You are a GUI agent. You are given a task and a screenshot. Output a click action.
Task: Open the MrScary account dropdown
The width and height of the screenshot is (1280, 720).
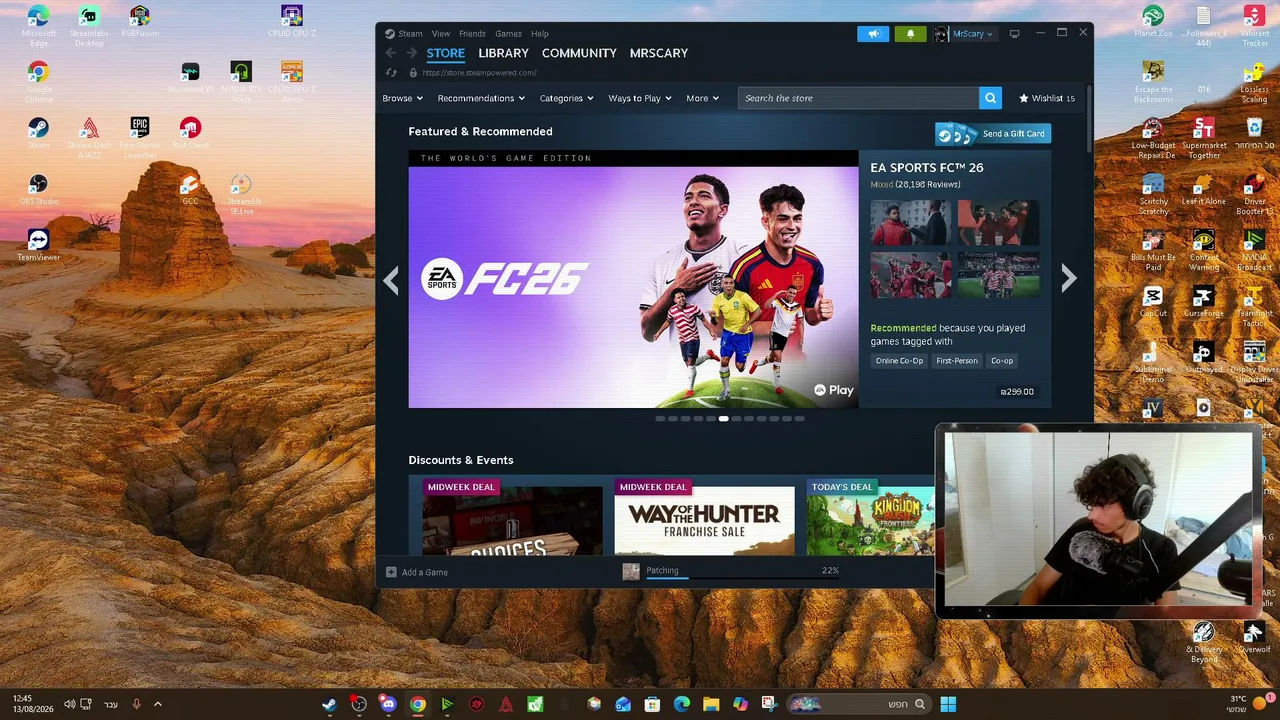964,34
